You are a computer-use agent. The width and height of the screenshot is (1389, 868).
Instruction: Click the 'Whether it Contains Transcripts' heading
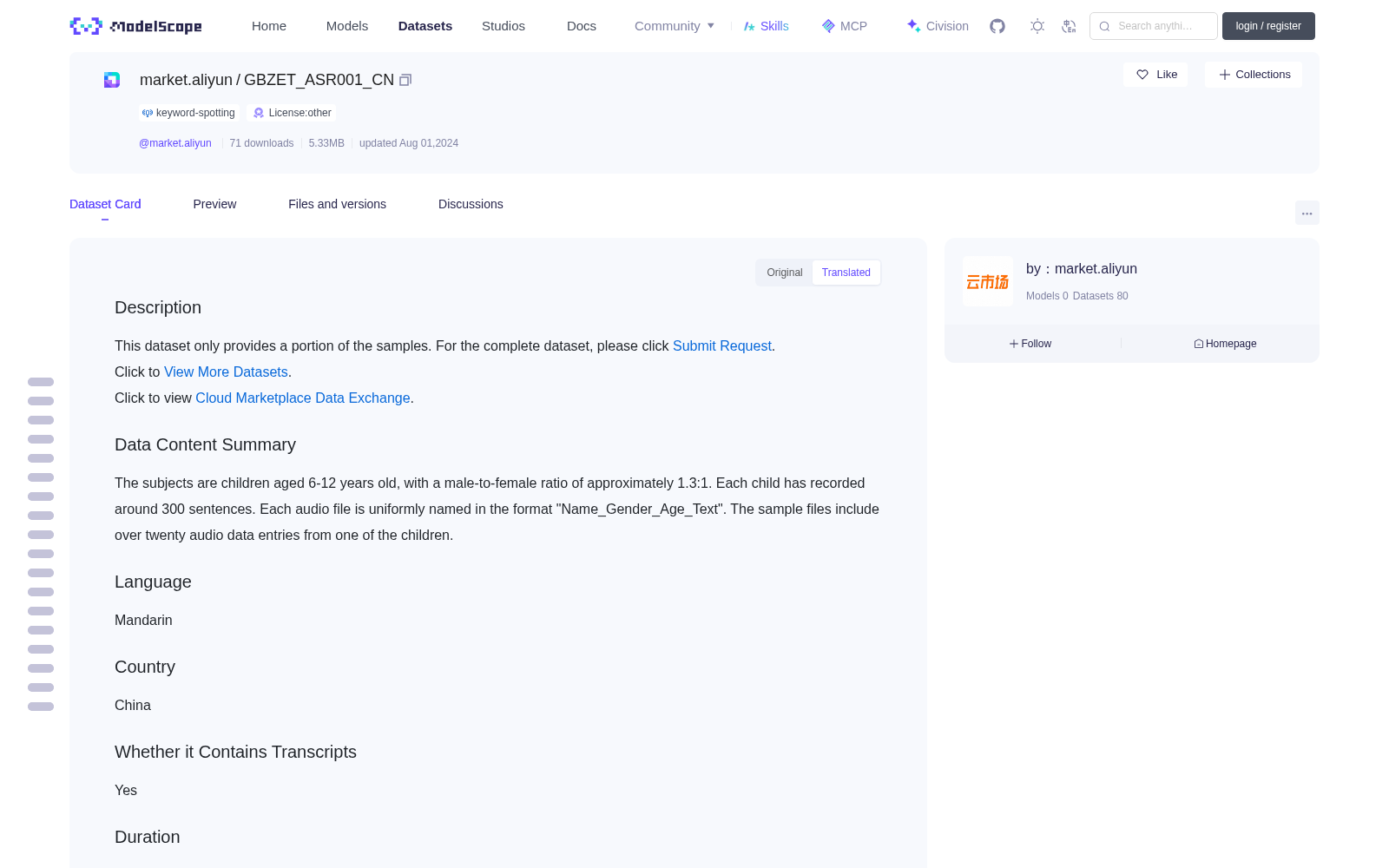click(x=235, y=752)
